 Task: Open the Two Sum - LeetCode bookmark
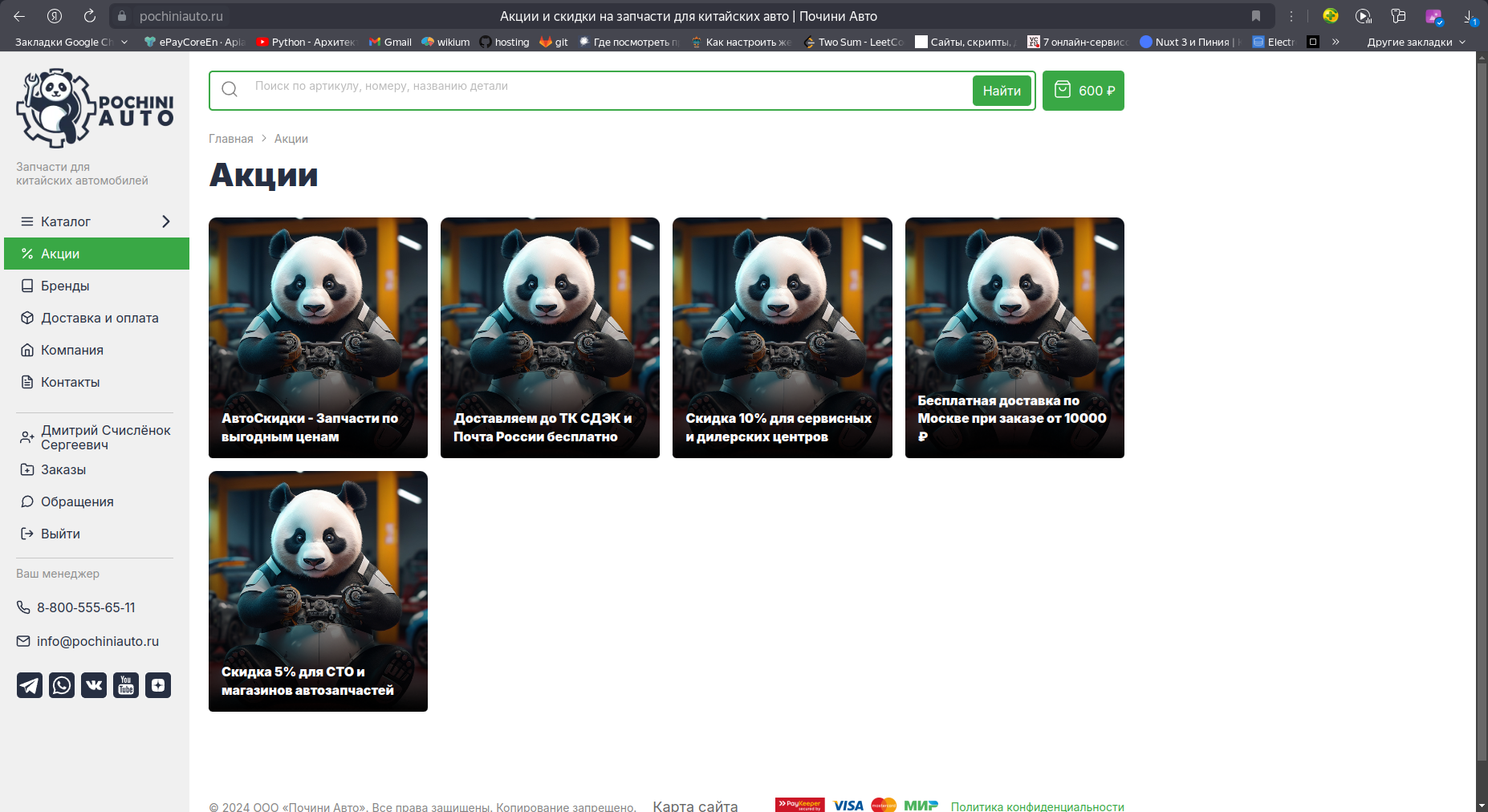(854, 42)
